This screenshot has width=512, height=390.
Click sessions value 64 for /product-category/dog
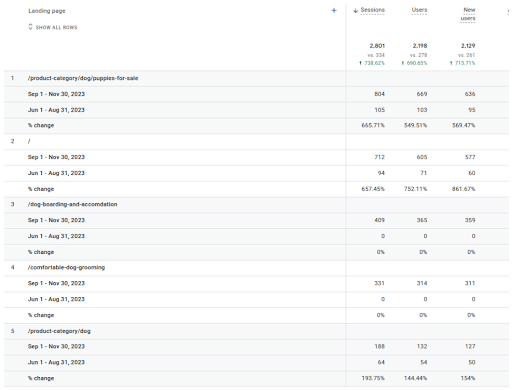click(x=381, y=362)
